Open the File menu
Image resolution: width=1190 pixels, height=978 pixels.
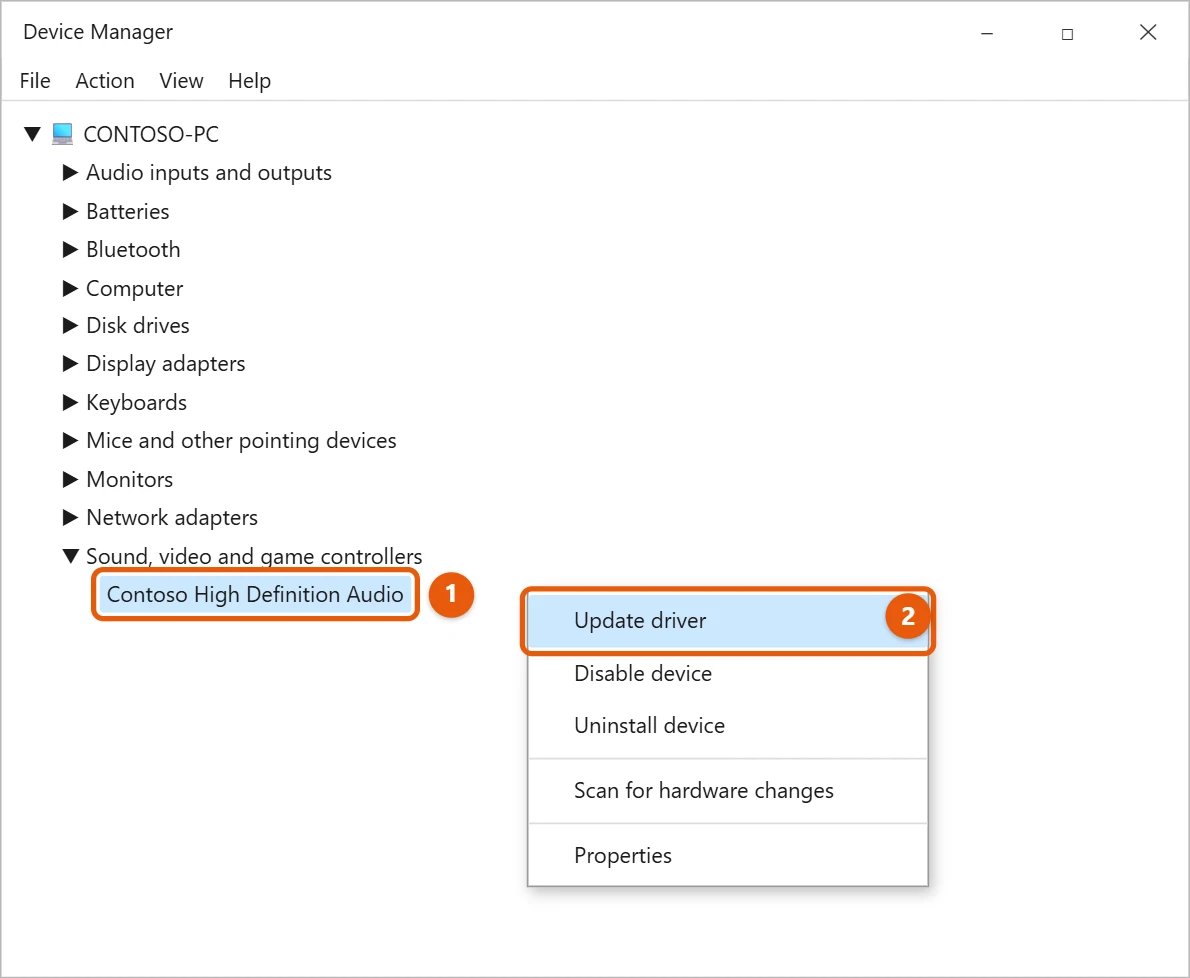(35, 80)
